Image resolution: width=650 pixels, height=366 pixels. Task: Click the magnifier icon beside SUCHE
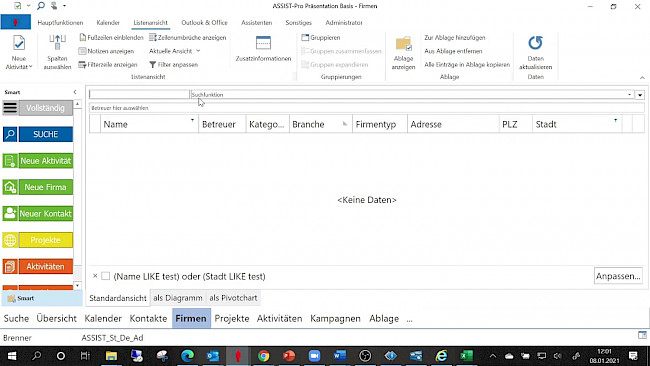pyautogui.click(x=10, y=134)
